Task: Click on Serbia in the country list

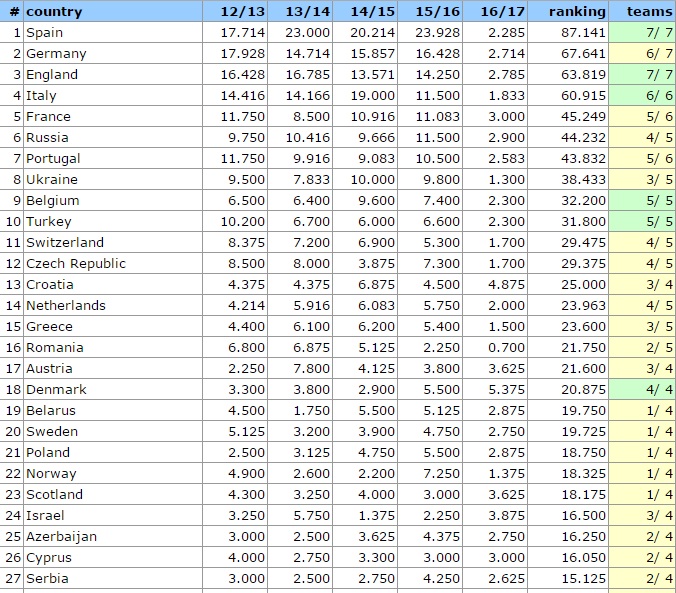Action: 46,578
